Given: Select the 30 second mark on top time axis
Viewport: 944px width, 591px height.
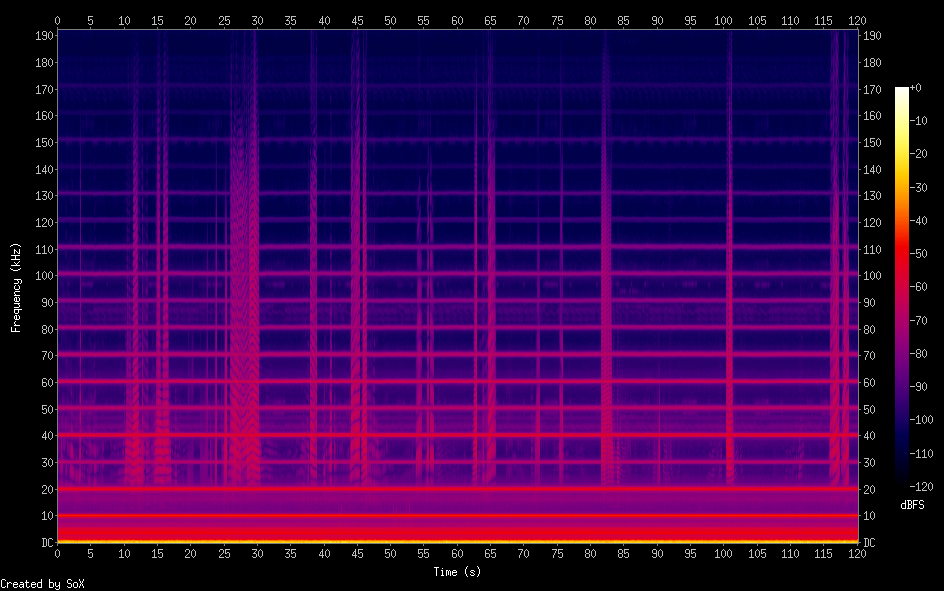Looking at the screenshot, I should coord(257,20).
